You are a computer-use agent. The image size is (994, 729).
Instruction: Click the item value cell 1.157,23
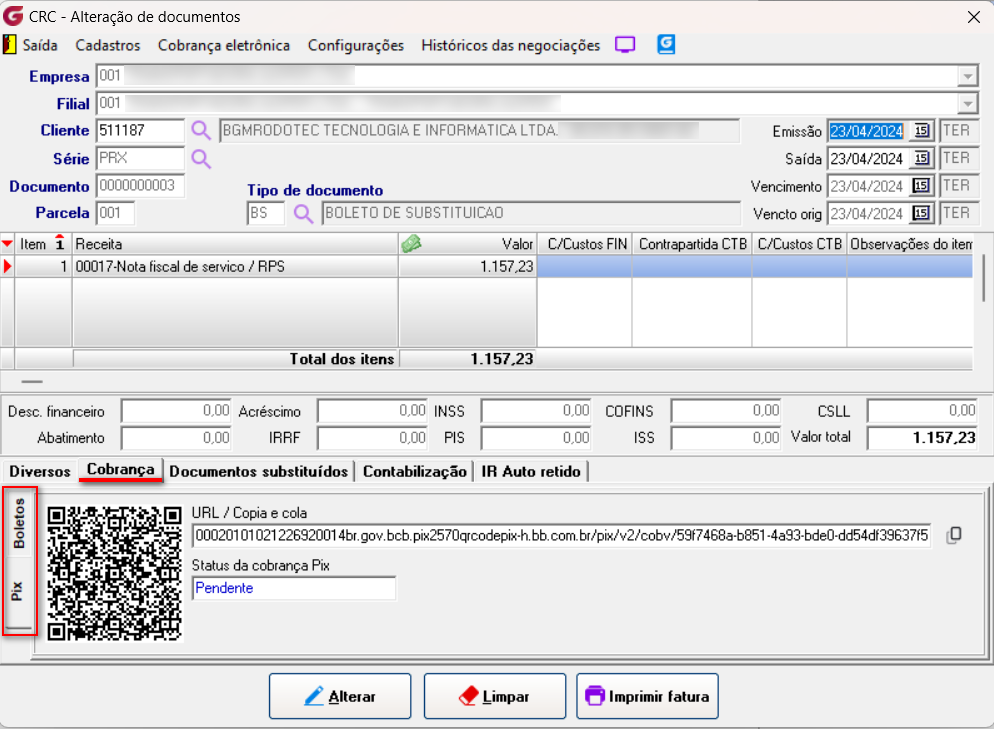[468, 267]
